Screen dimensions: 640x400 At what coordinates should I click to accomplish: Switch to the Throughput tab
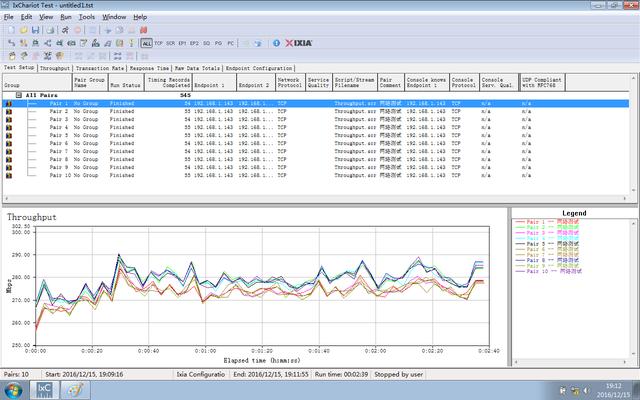[x=54, y=68]
